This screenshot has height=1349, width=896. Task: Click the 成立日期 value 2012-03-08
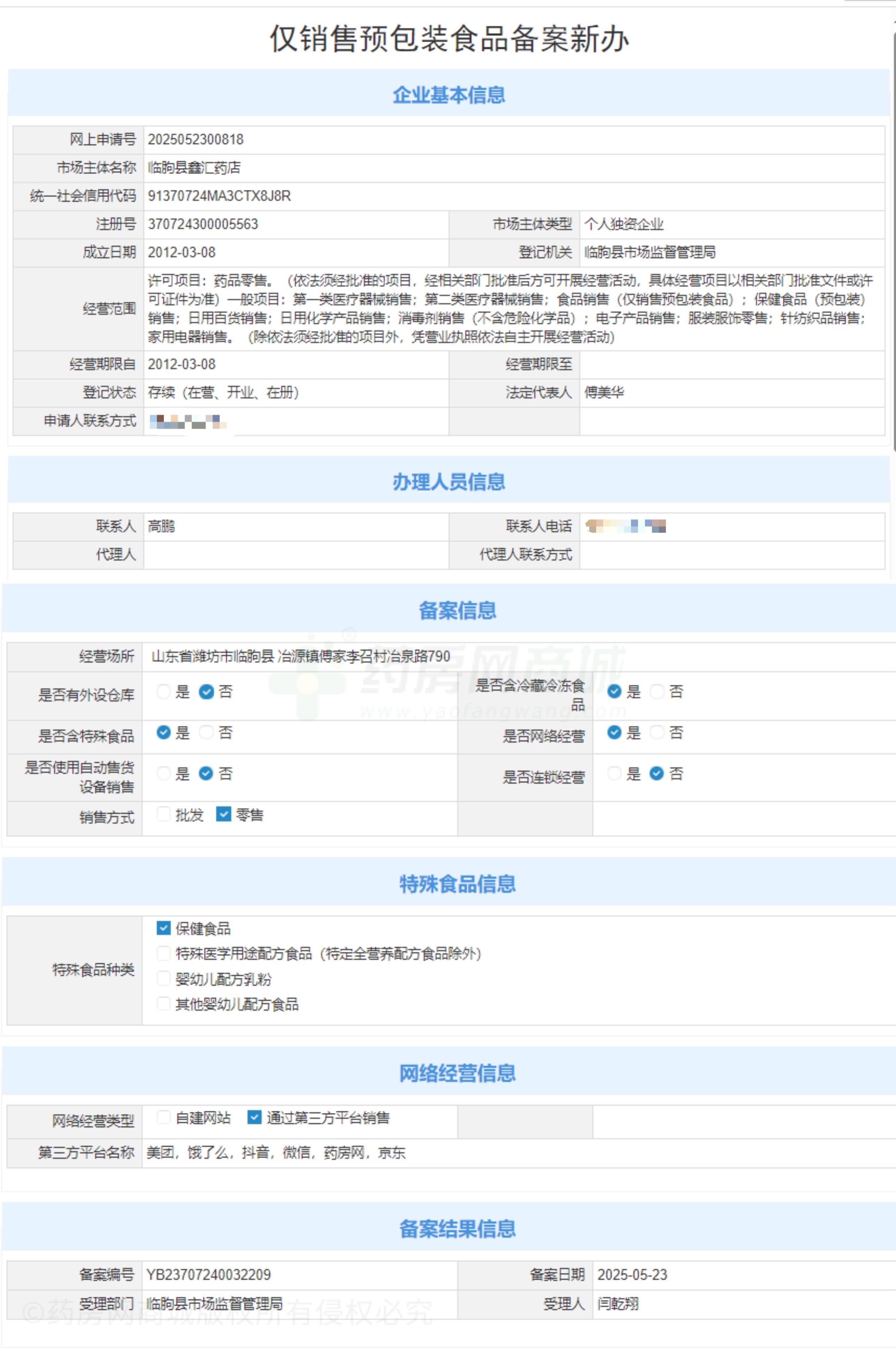(x=182, y=252)
